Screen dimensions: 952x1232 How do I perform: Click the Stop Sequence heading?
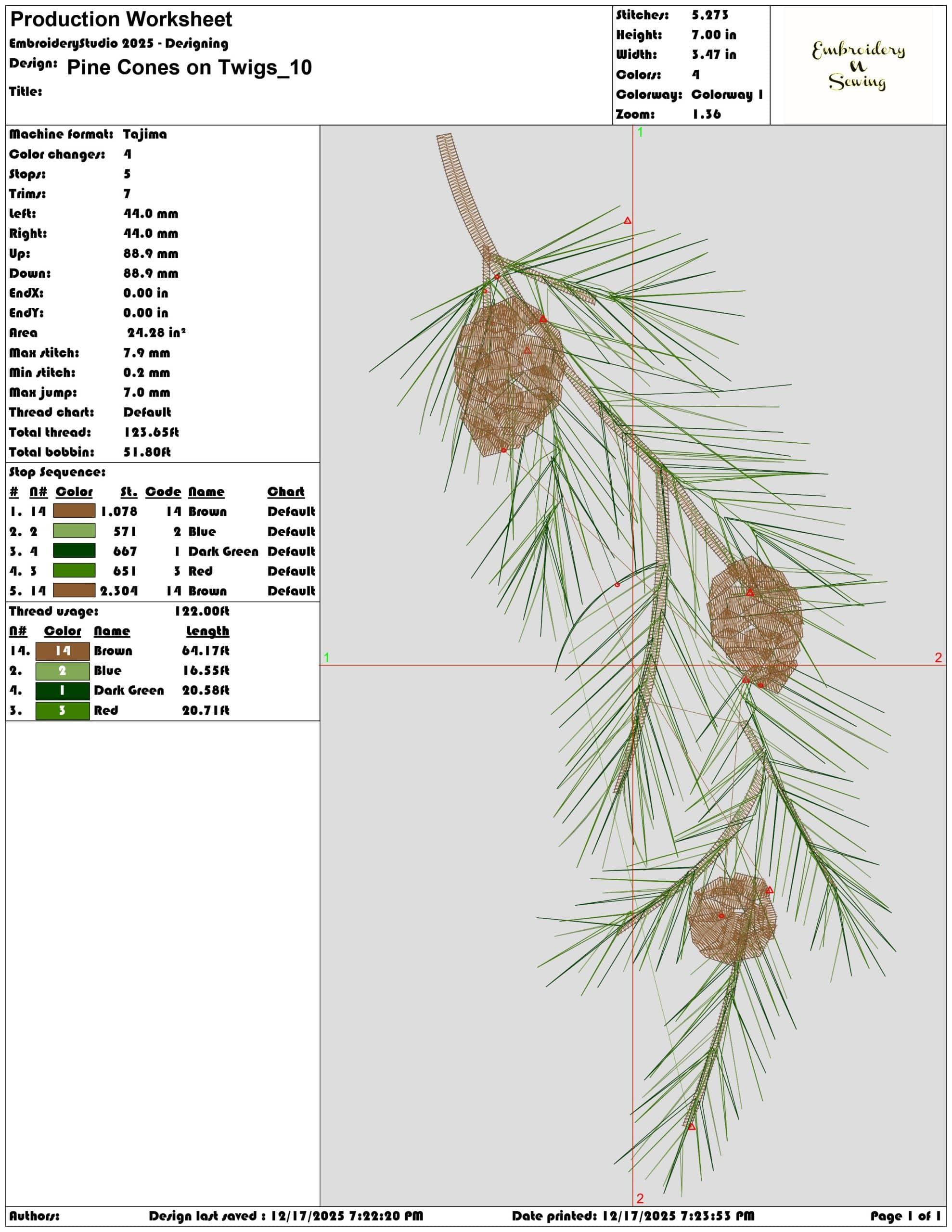[x=57, y=472]
